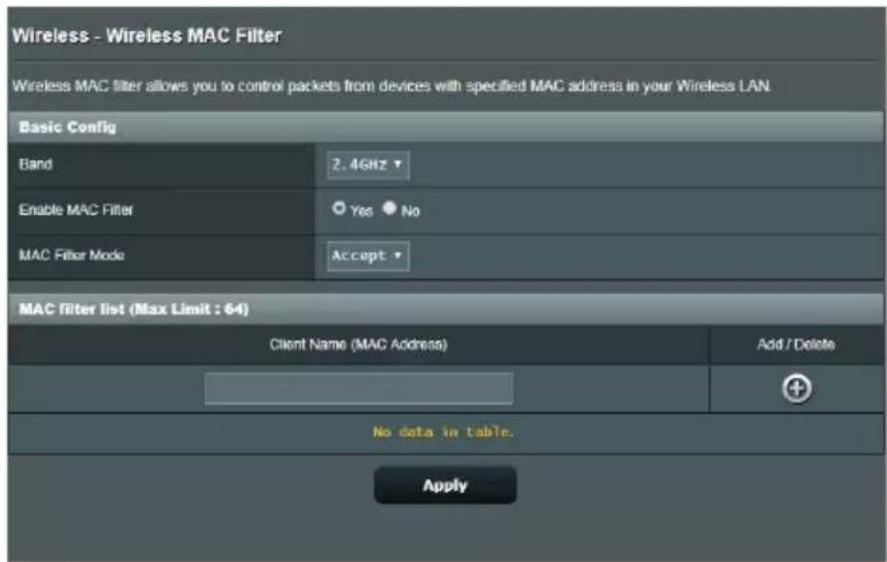The width and height of the screenshot is (887, 562).
Task: Focus the Client Name MAC address input field
Action: pos(359,388)
